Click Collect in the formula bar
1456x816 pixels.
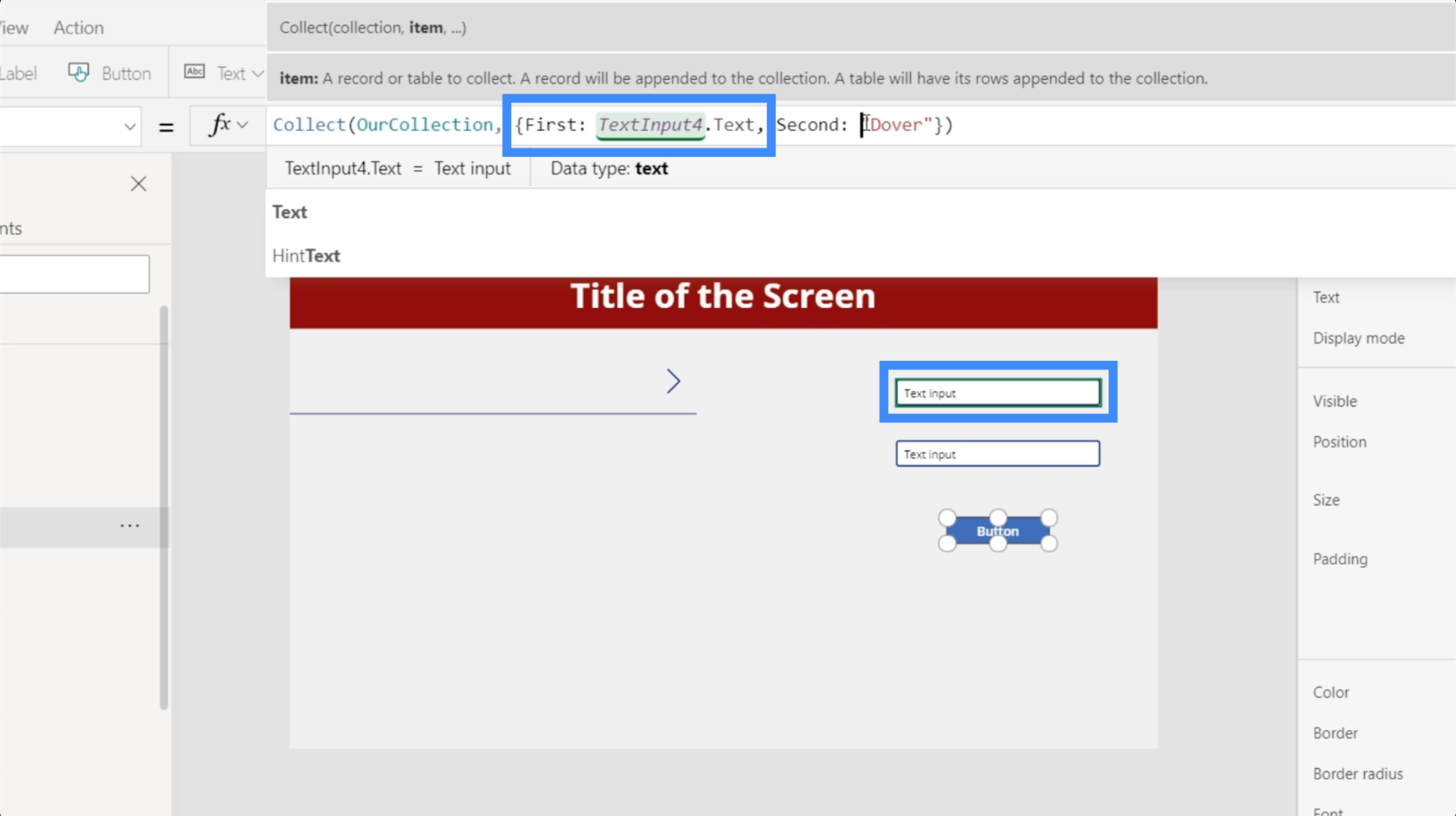pyautogui.click(x=309, y=125)
